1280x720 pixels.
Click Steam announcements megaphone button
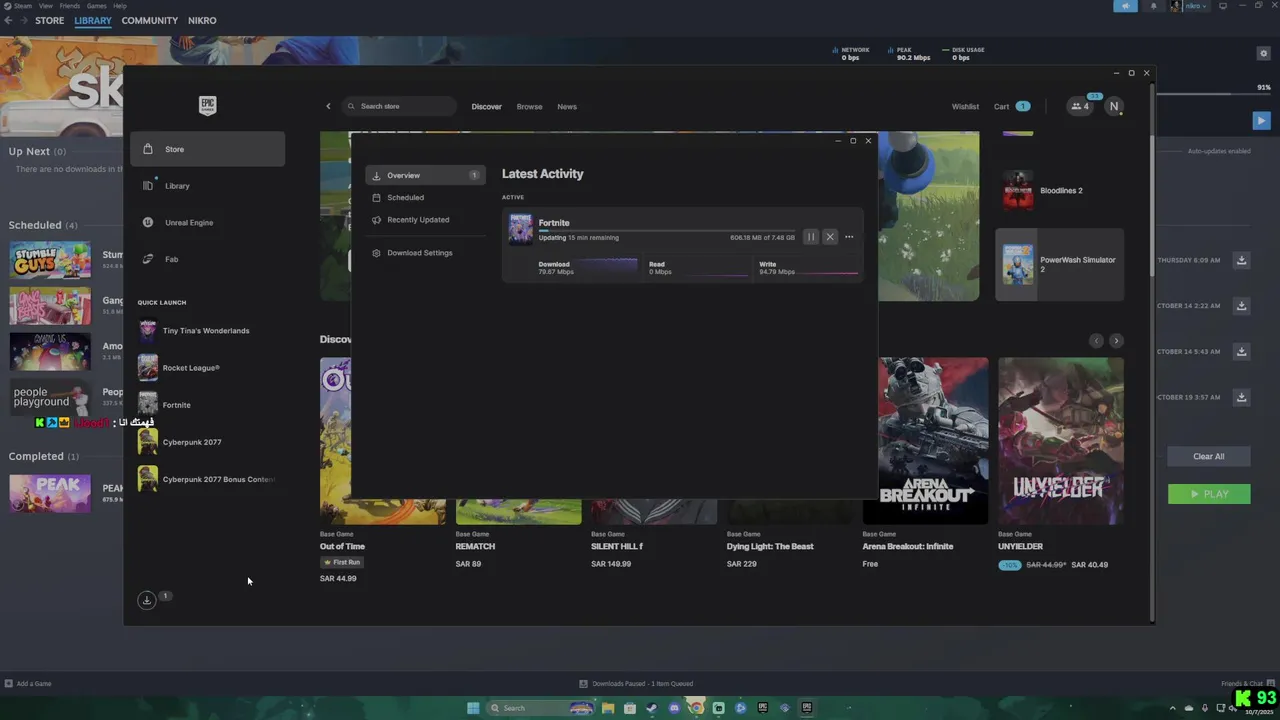1126,6
